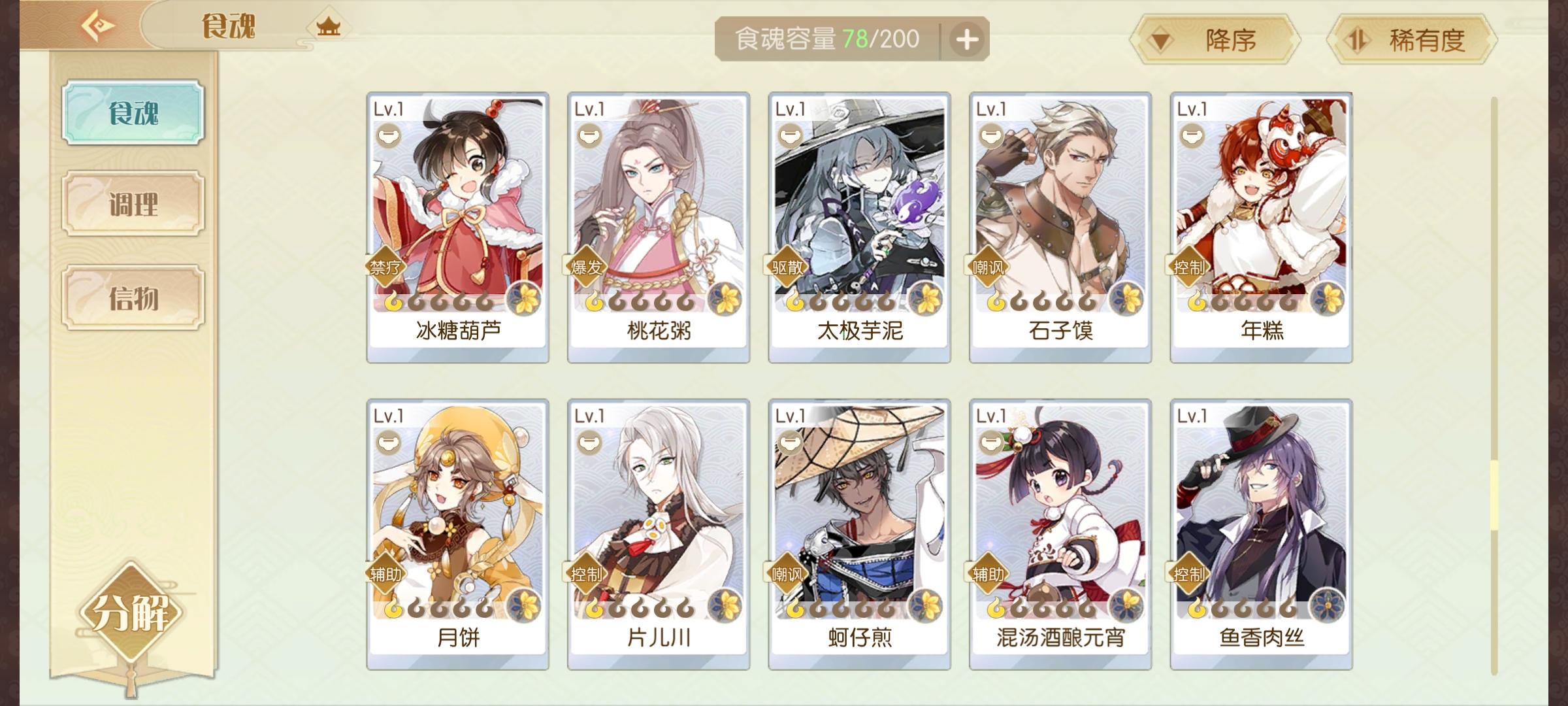Image resolution: width=1568 pixels, height=706 pixels.
Task: Open the home pavilion icon
Action: click(x=329, y=27)
